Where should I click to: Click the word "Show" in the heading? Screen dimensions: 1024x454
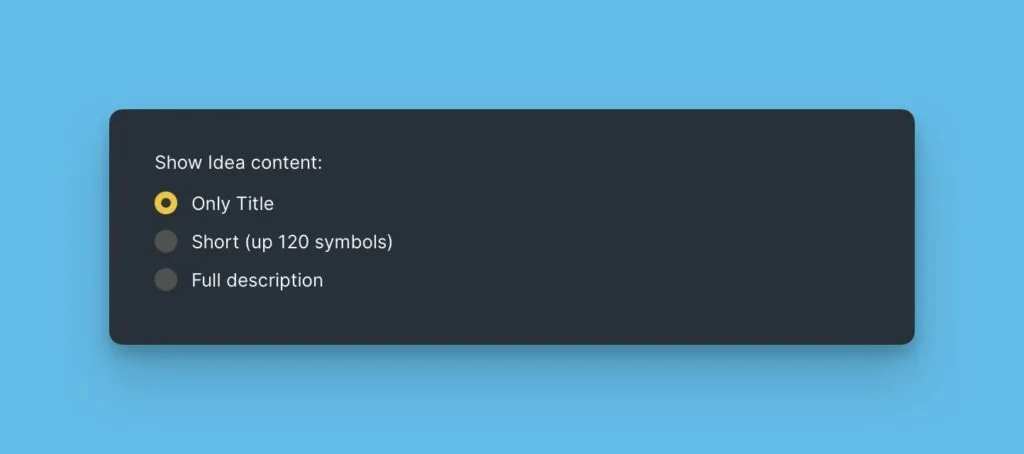pos(178,162)
